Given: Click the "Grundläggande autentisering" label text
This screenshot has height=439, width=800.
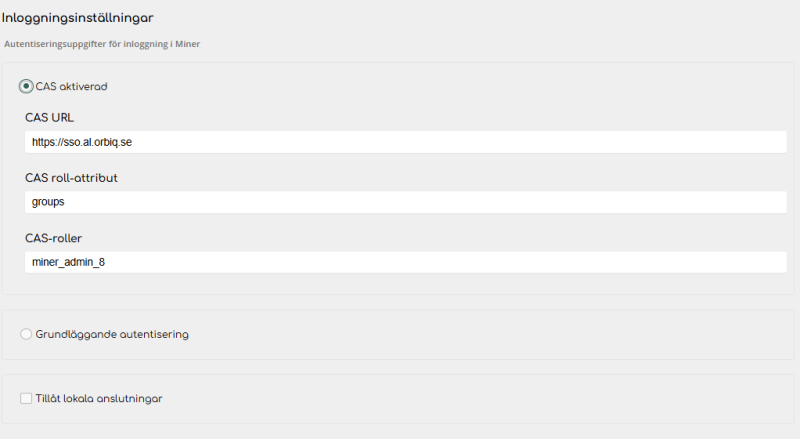Looking at the screenshot, I should click(112, 334).
